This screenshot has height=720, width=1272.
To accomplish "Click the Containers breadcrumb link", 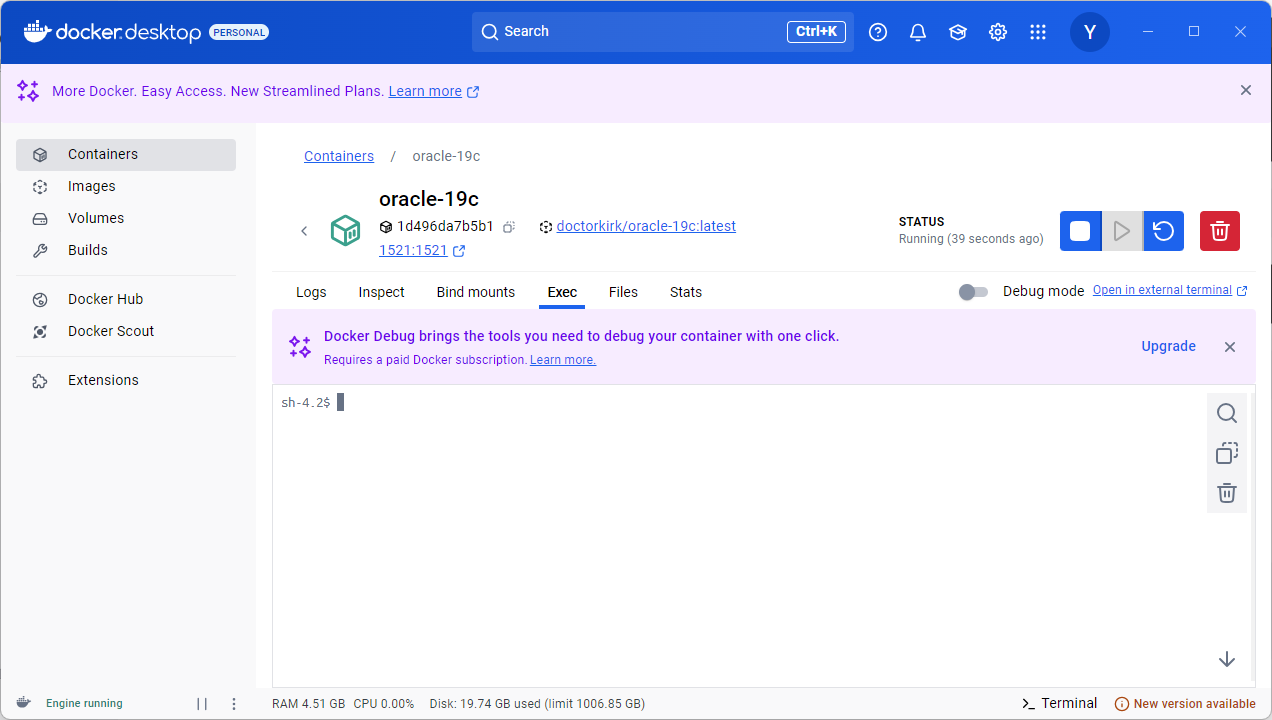I will click(339, 156).
